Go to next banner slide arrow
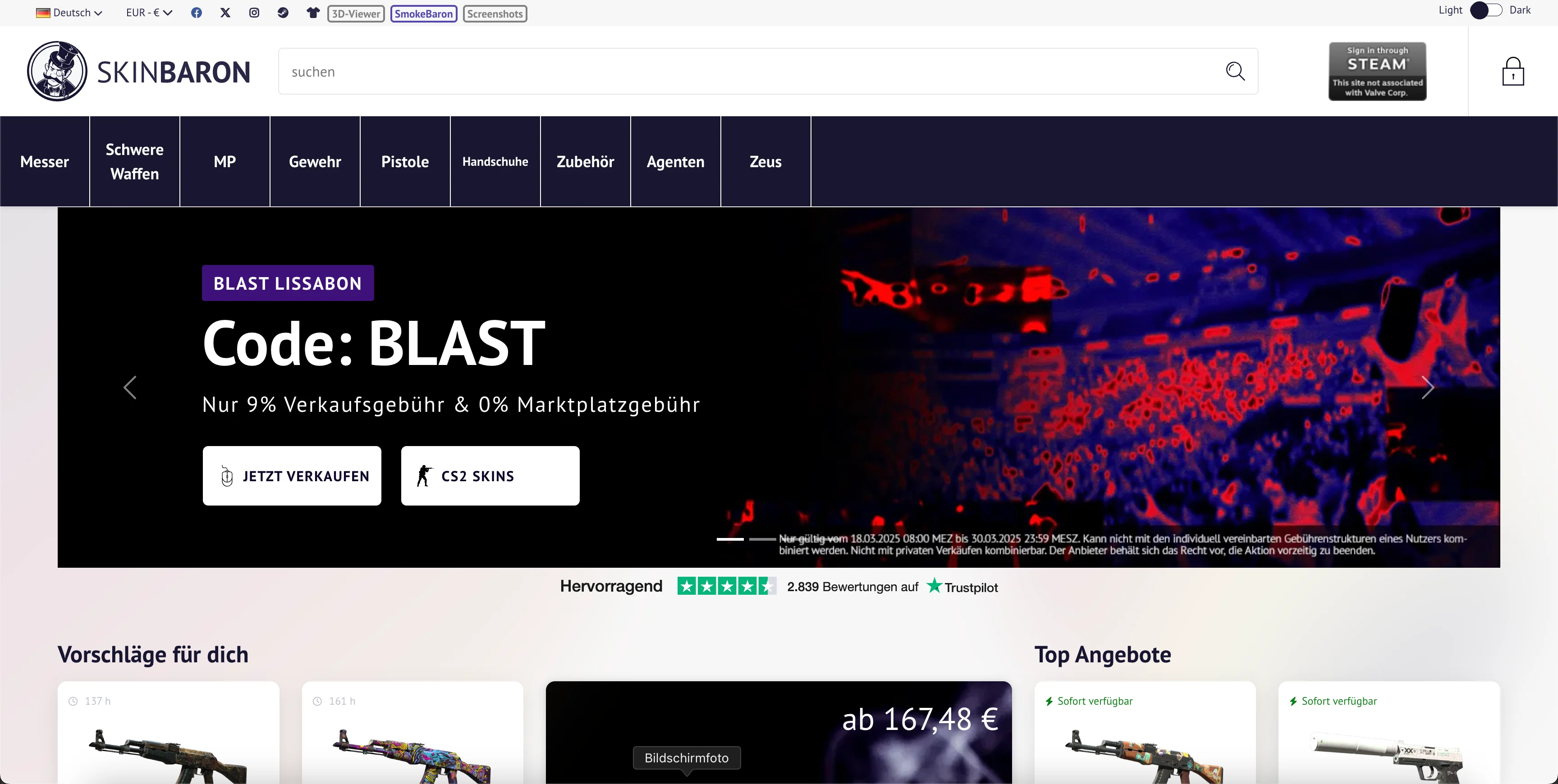This screenshot has width=1558, height=784. (1427, 387)
